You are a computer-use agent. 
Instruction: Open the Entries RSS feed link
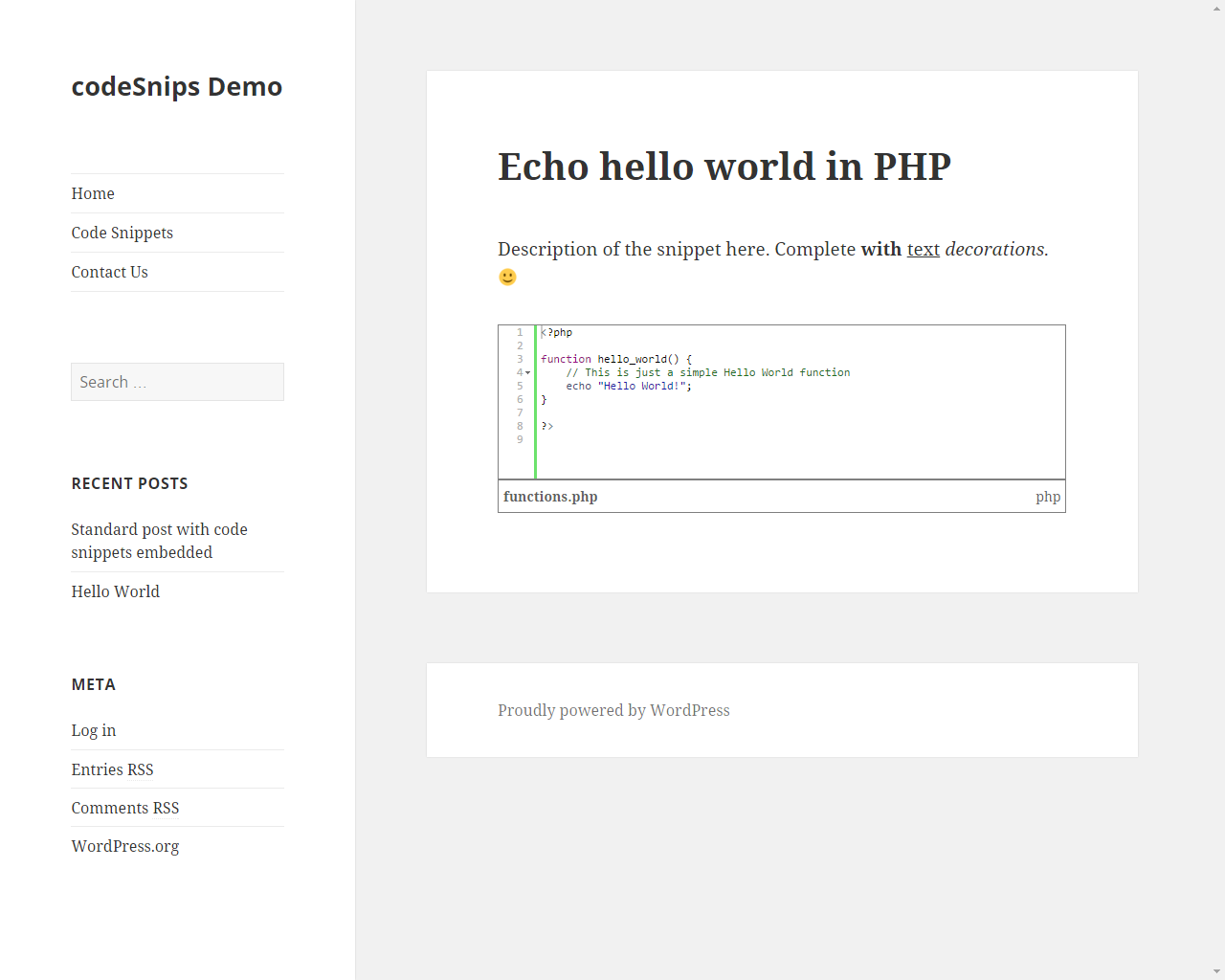(112, 769)
